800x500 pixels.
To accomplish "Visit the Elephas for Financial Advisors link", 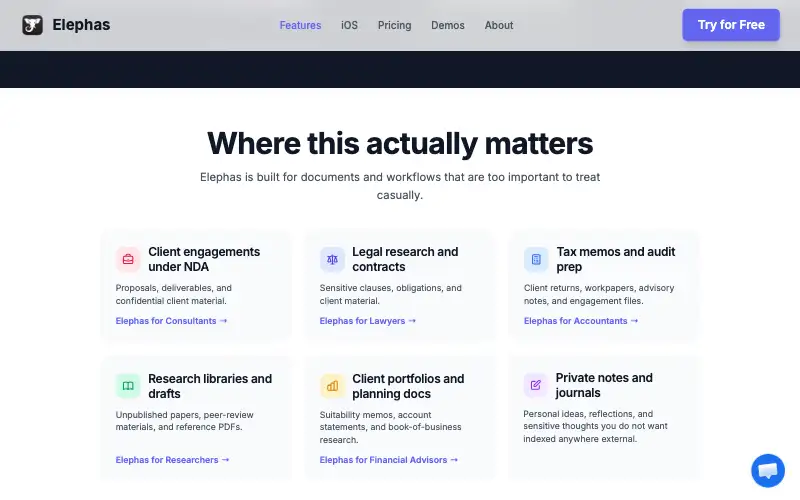I will 389,460.
